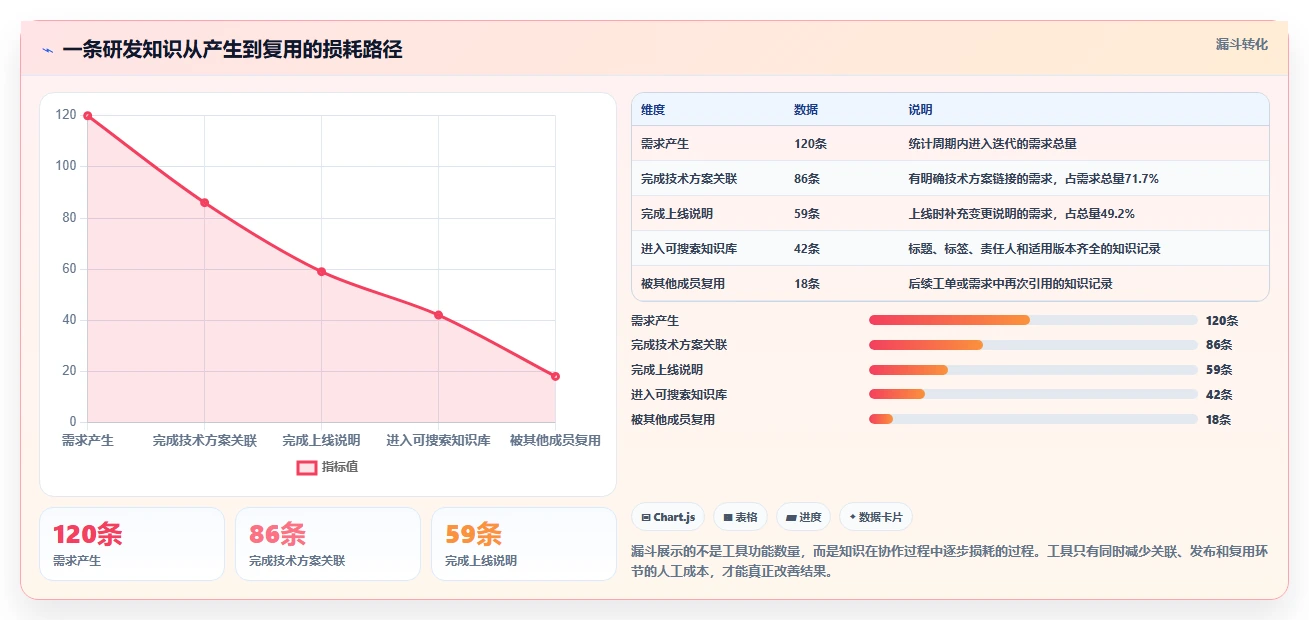Click the 表格 tag chip
Image resolution: width=1309 pixels, height=620 pixels.
point(740,517)
